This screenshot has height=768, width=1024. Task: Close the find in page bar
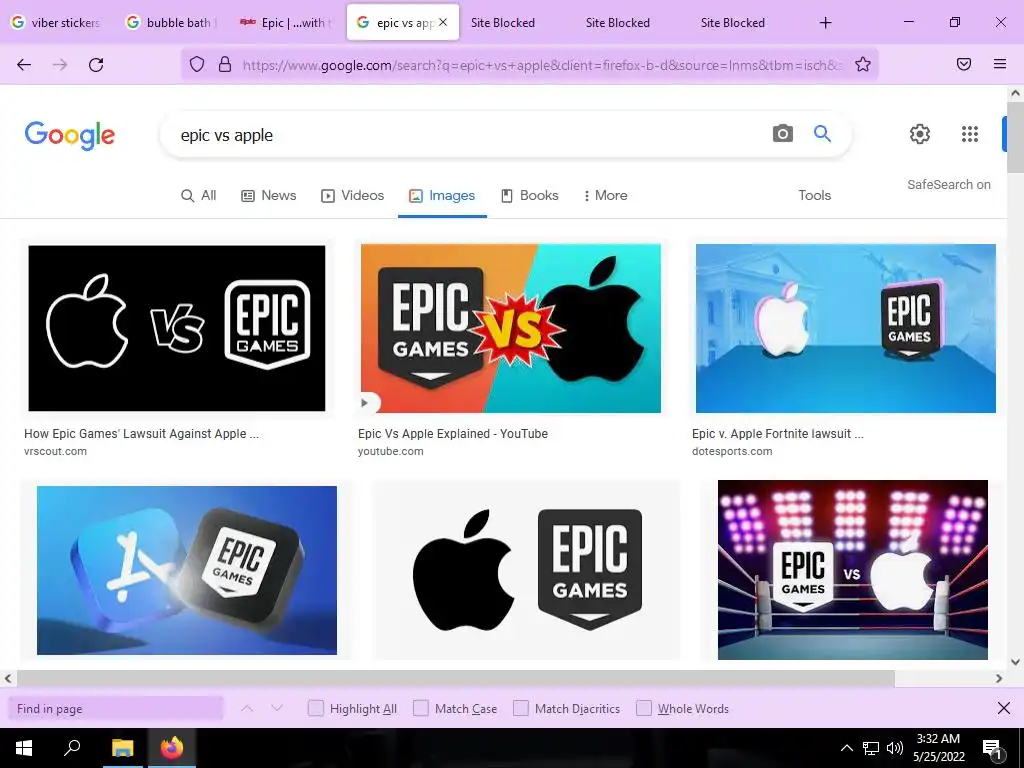pos(1004,709)
